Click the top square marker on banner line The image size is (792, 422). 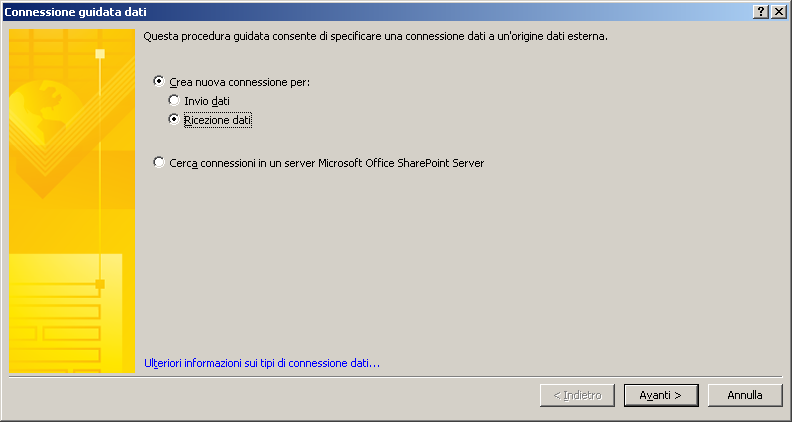100,54
